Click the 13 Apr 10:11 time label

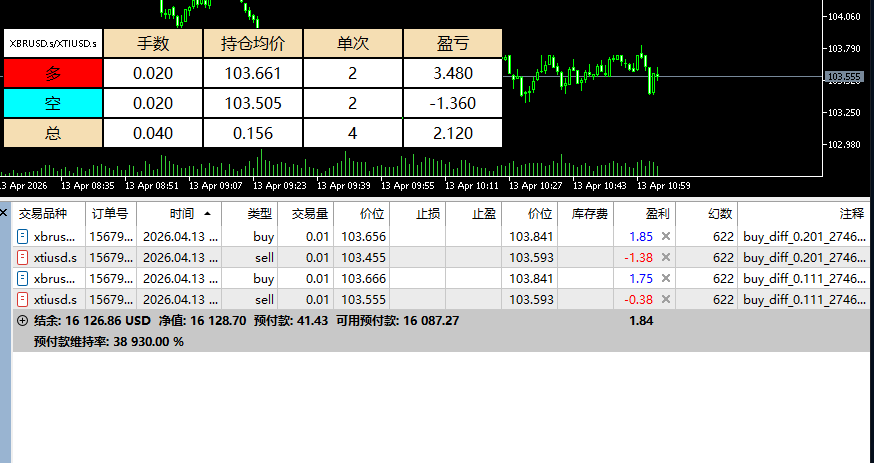click(x=472, y=186)
